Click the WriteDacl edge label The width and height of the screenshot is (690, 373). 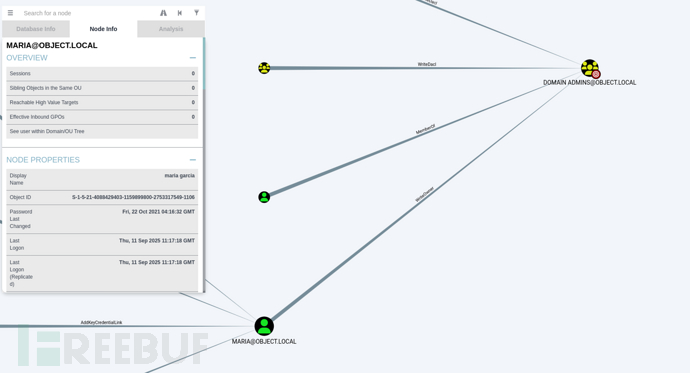[x=427, y=64]
